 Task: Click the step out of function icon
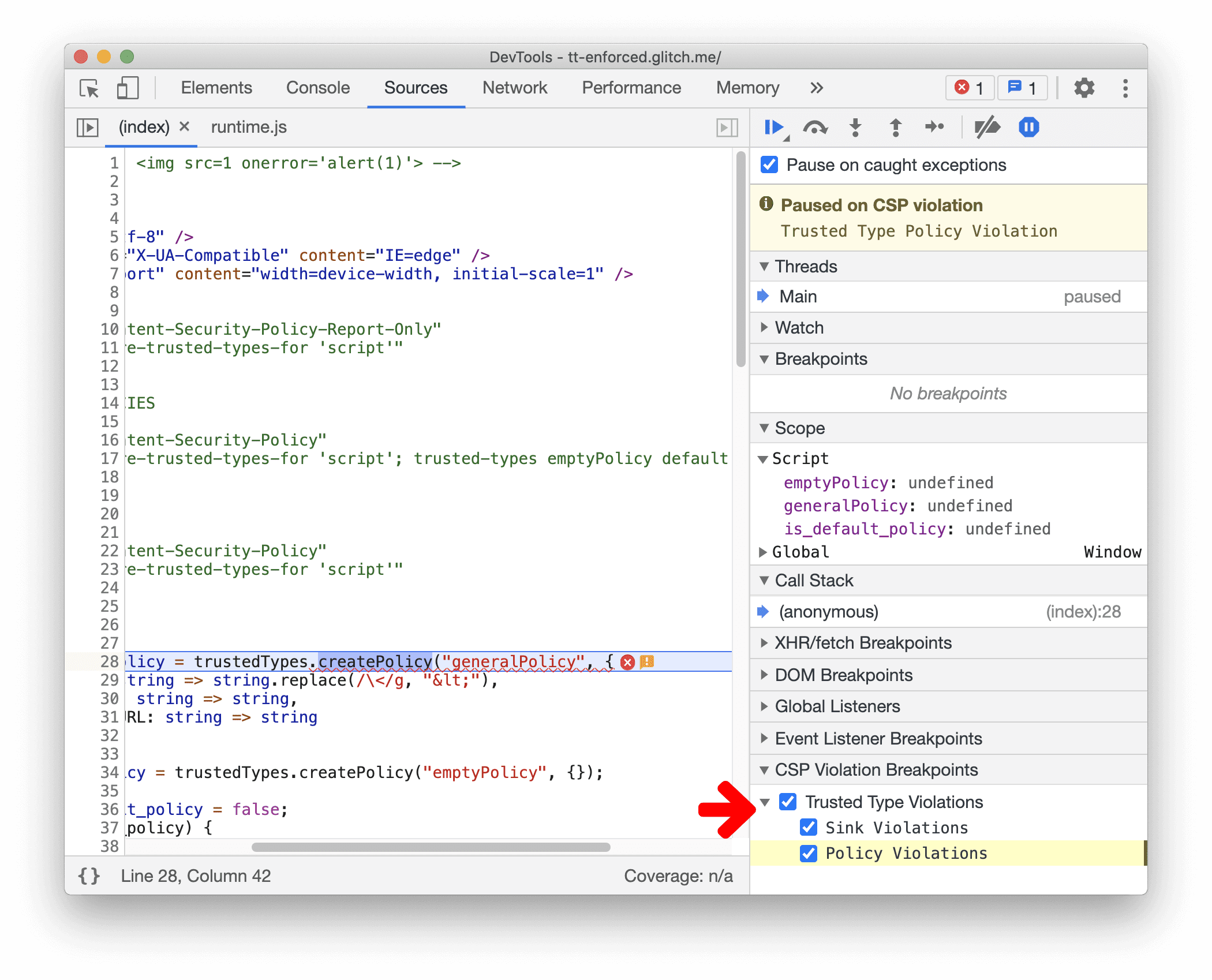(x=891, y=128)
